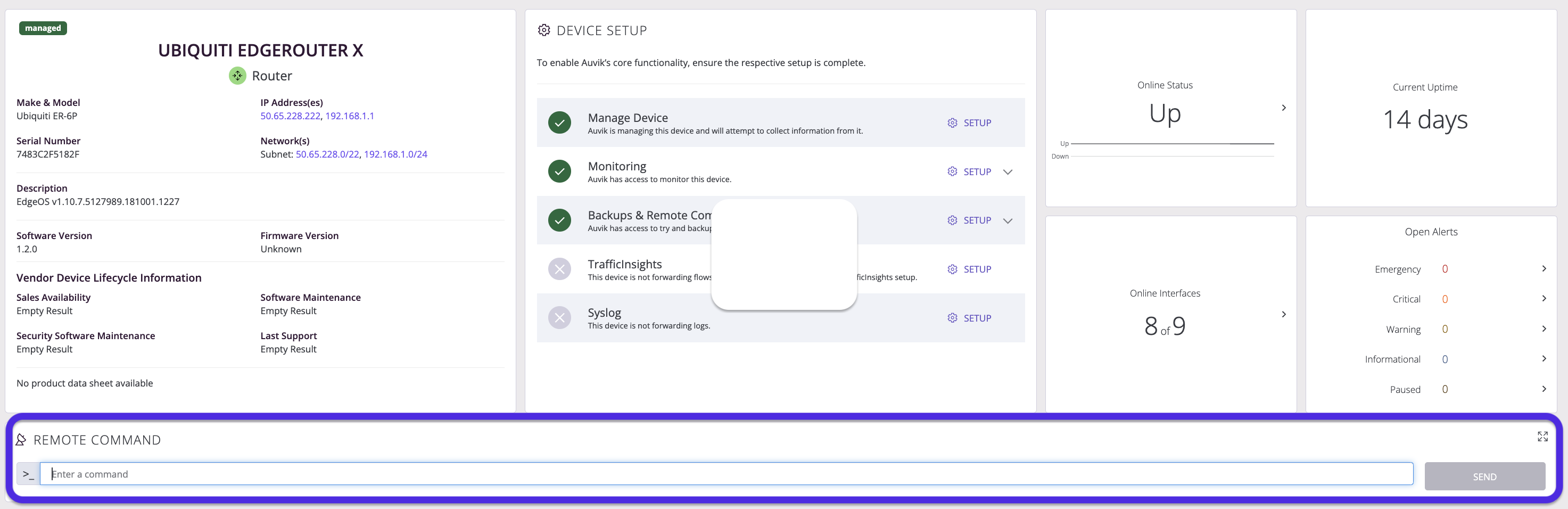Viewport: 1568px width, 509px height.
Task: Open SETUP for Manage Device
Action: coord(969,123)
